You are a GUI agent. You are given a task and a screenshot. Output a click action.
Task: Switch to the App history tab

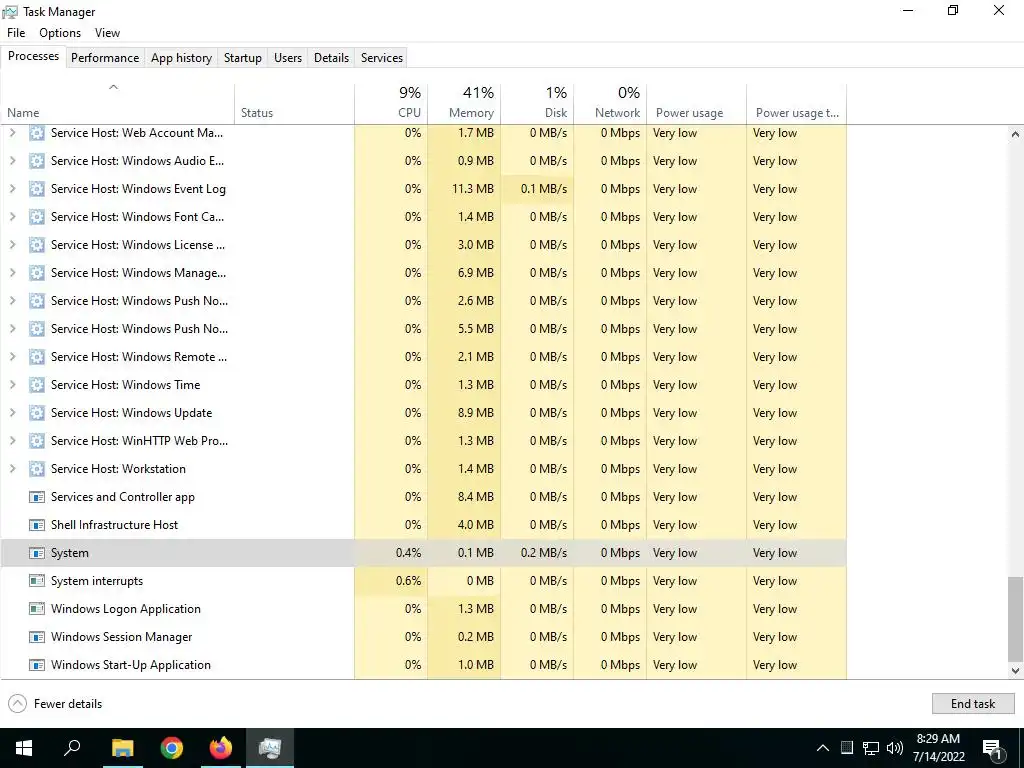182,57
